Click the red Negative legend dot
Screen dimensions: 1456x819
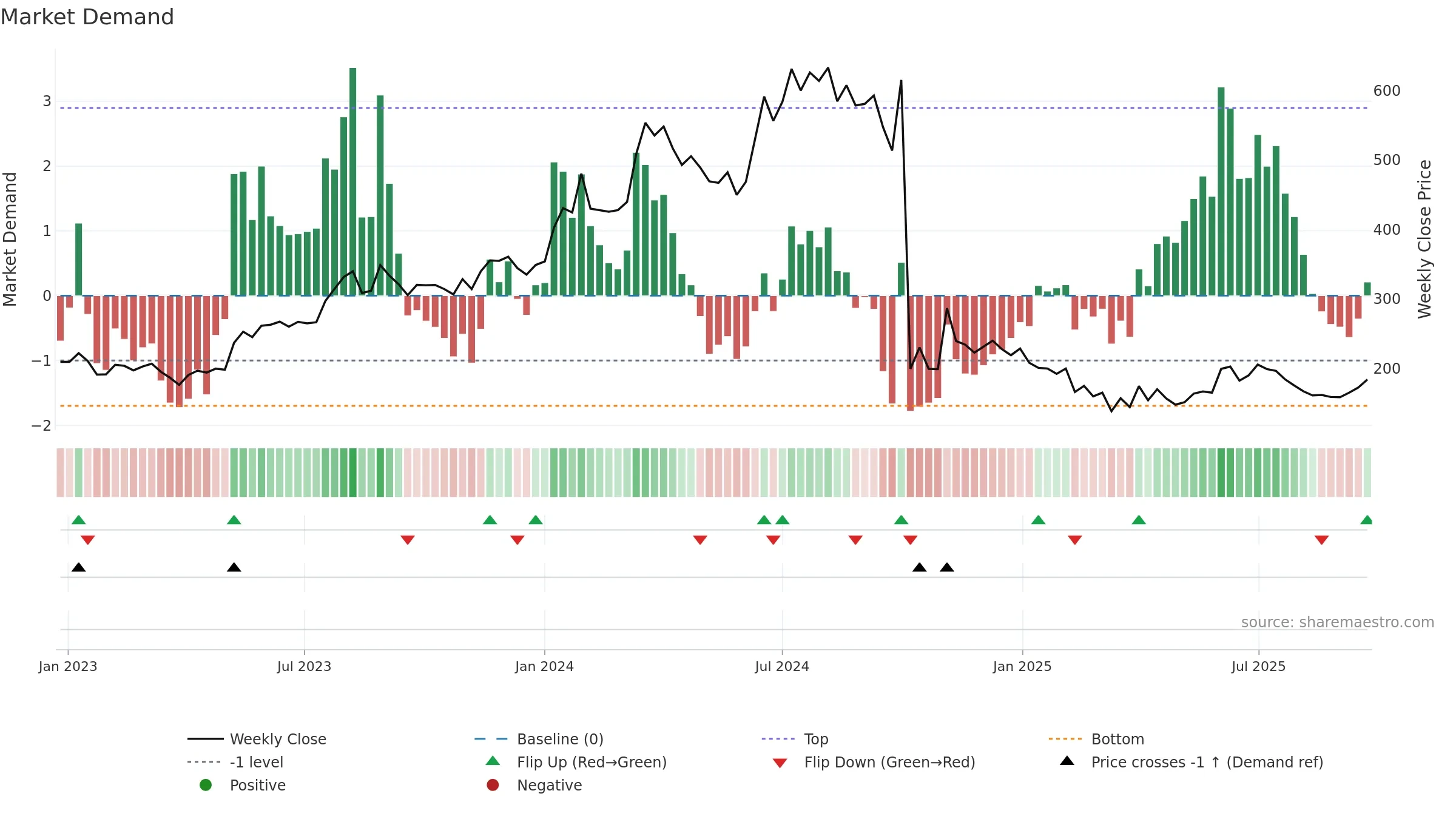point(493,785)
